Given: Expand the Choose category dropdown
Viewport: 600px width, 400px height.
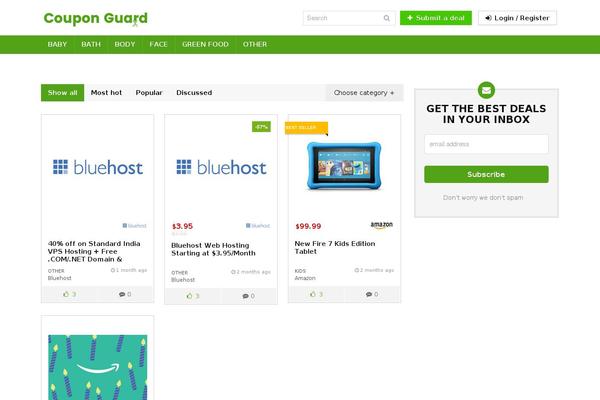Looking at the screenshot, I should [364, 93].
